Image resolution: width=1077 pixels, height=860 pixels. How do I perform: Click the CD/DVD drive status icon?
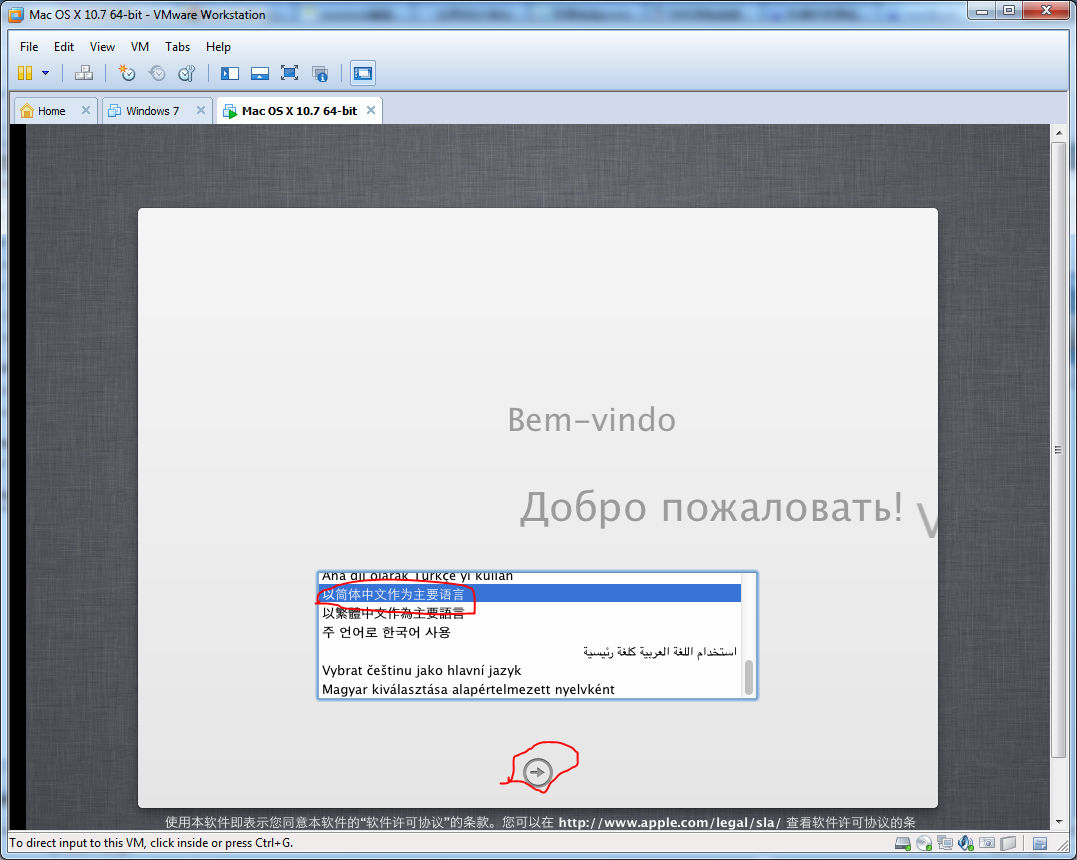tap(924, 843)
